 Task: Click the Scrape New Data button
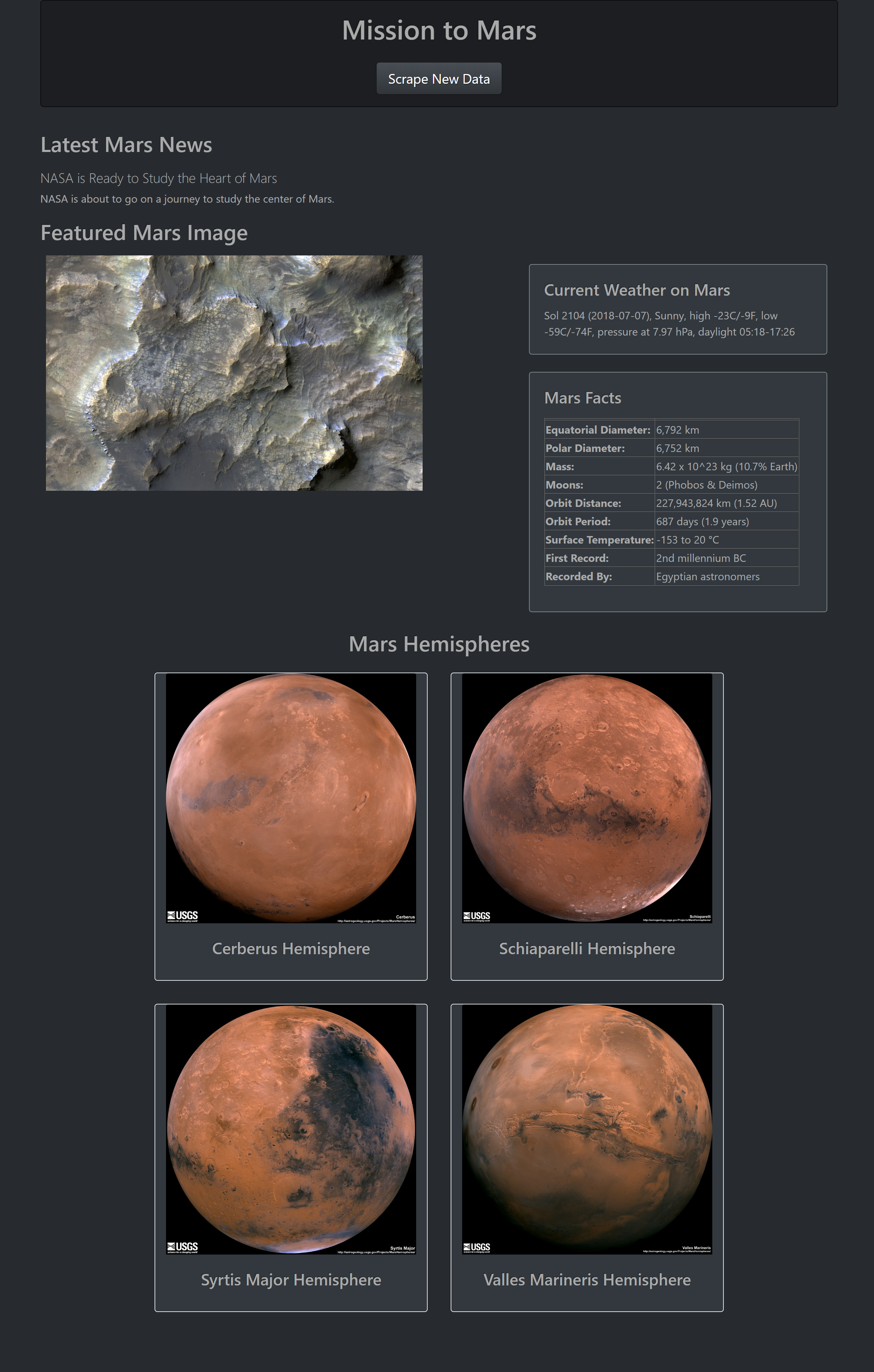coord(438,79)
